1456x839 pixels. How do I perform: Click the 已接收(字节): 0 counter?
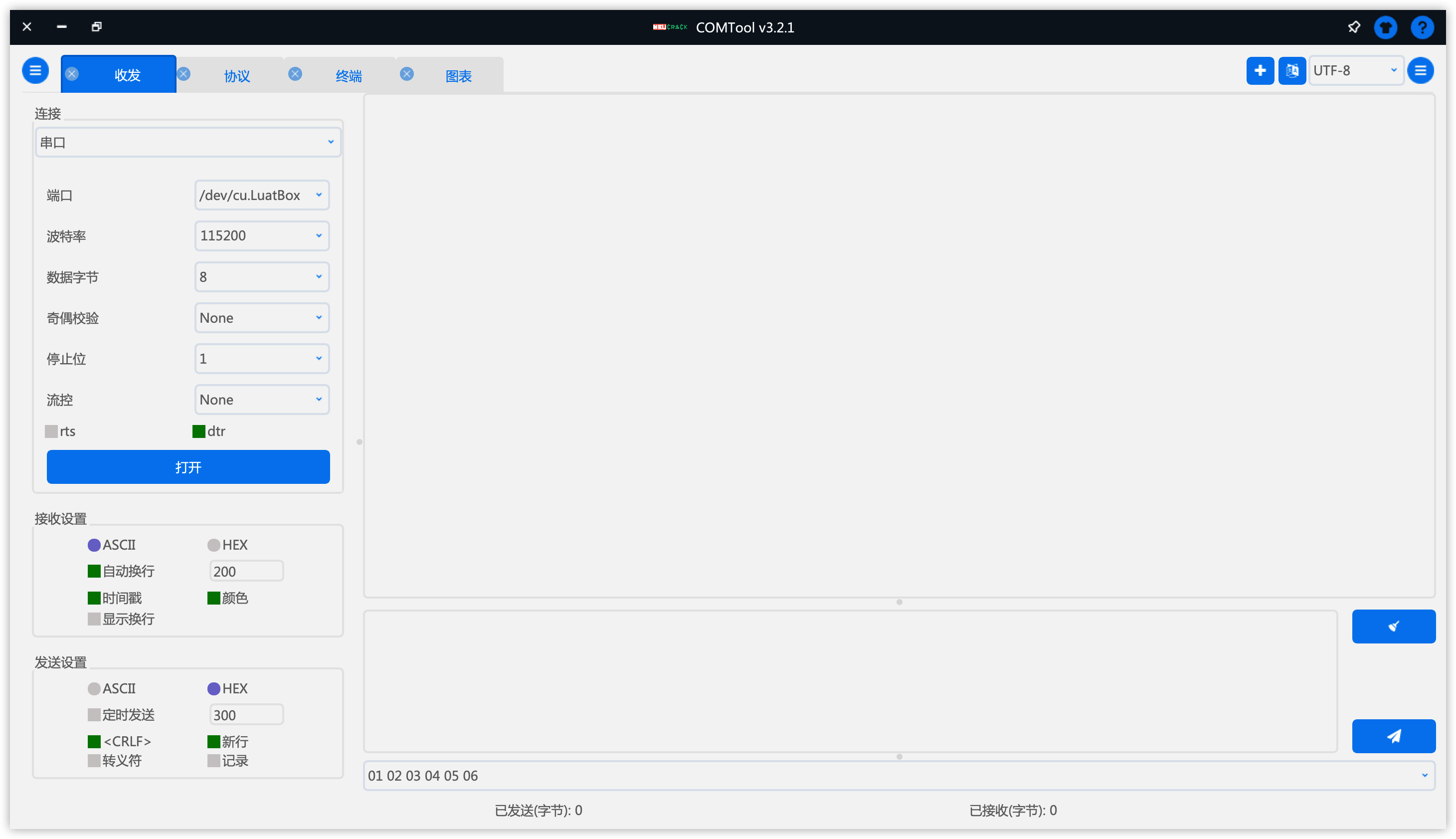point(1013,811)
